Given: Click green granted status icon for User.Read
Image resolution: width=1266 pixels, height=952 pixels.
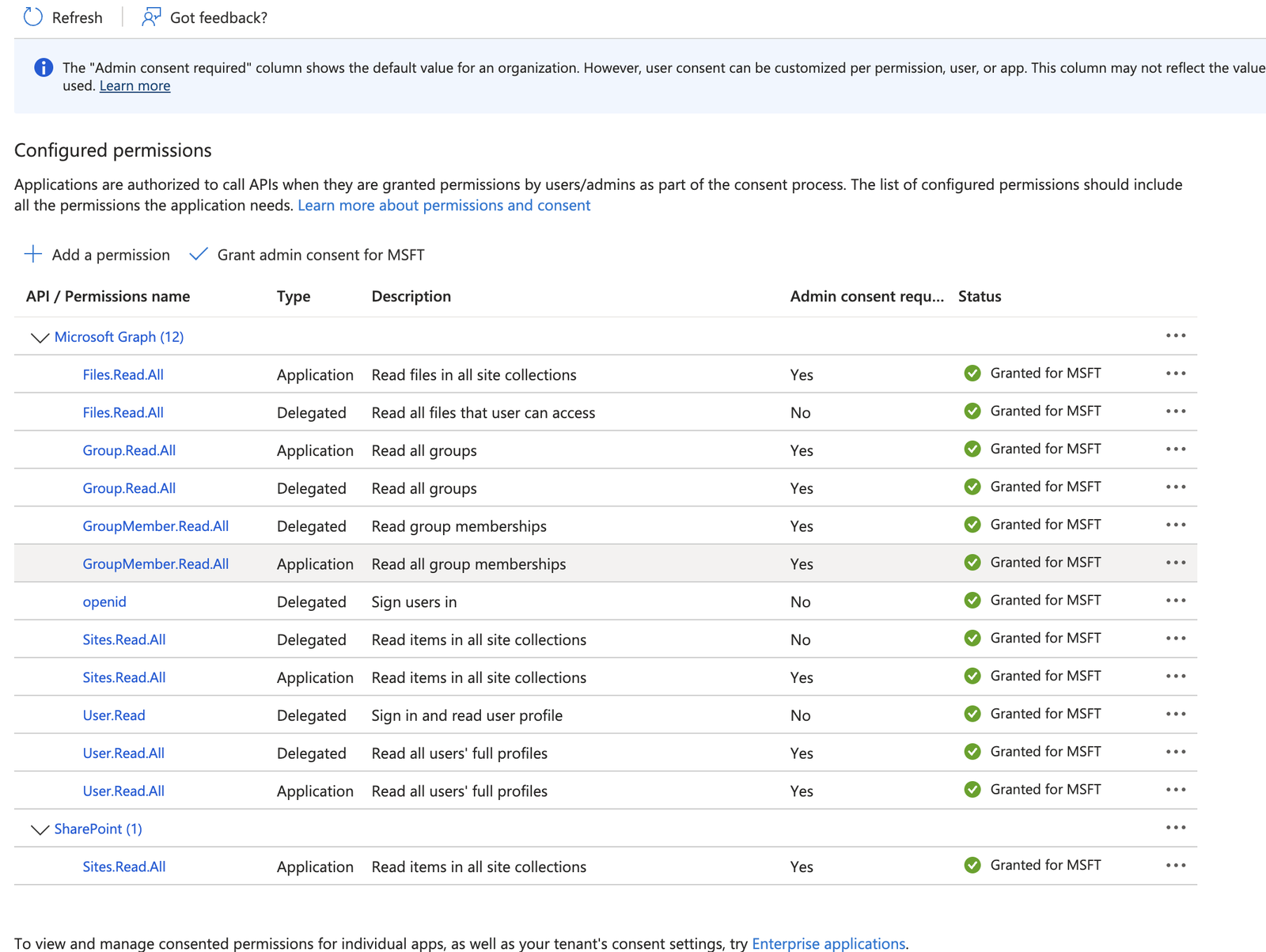Looking at the screenshot, I should pos(972,714).
